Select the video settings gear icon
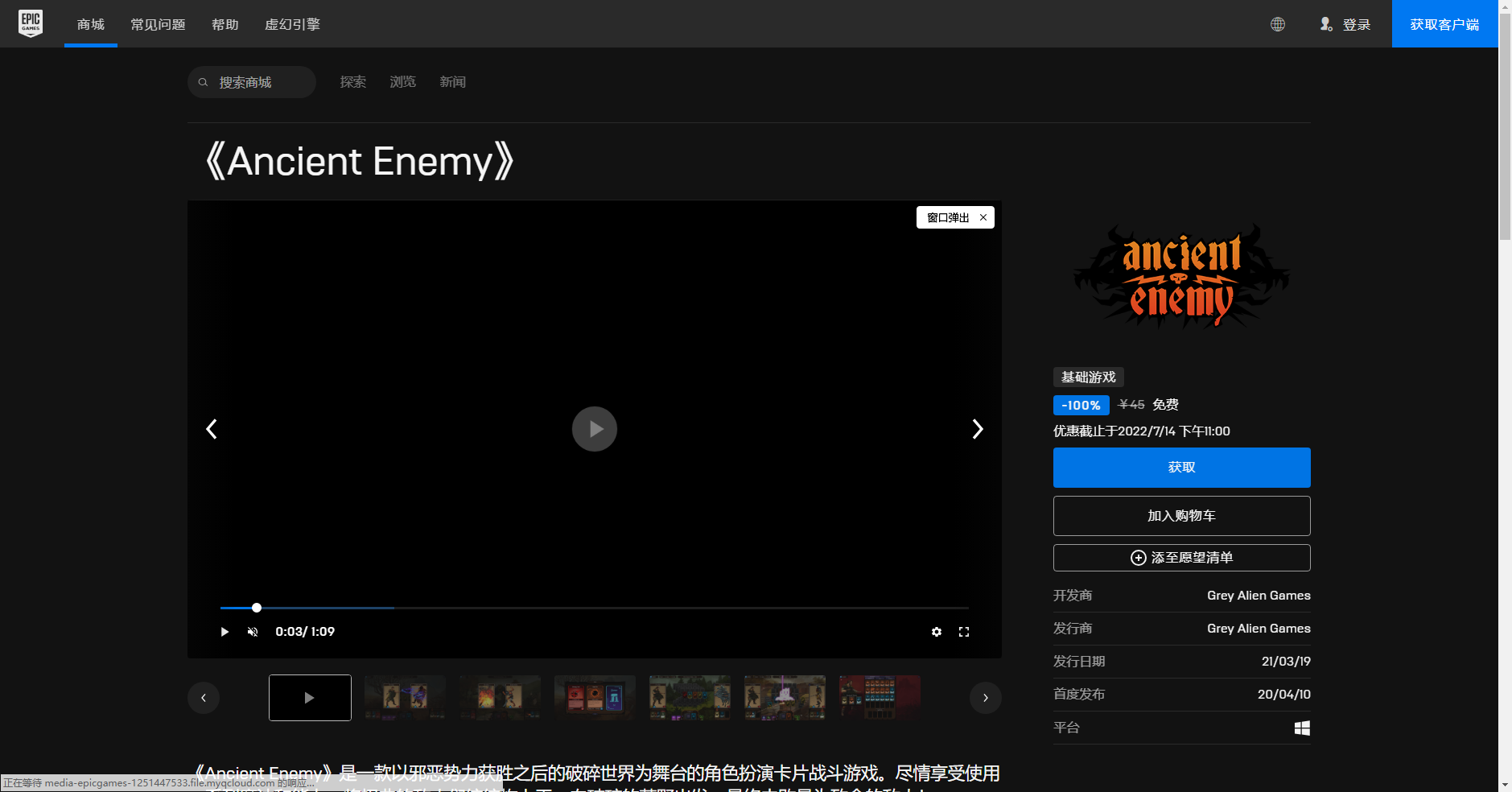This screenshot has height=792, width=1512. [x=936, y=632]
